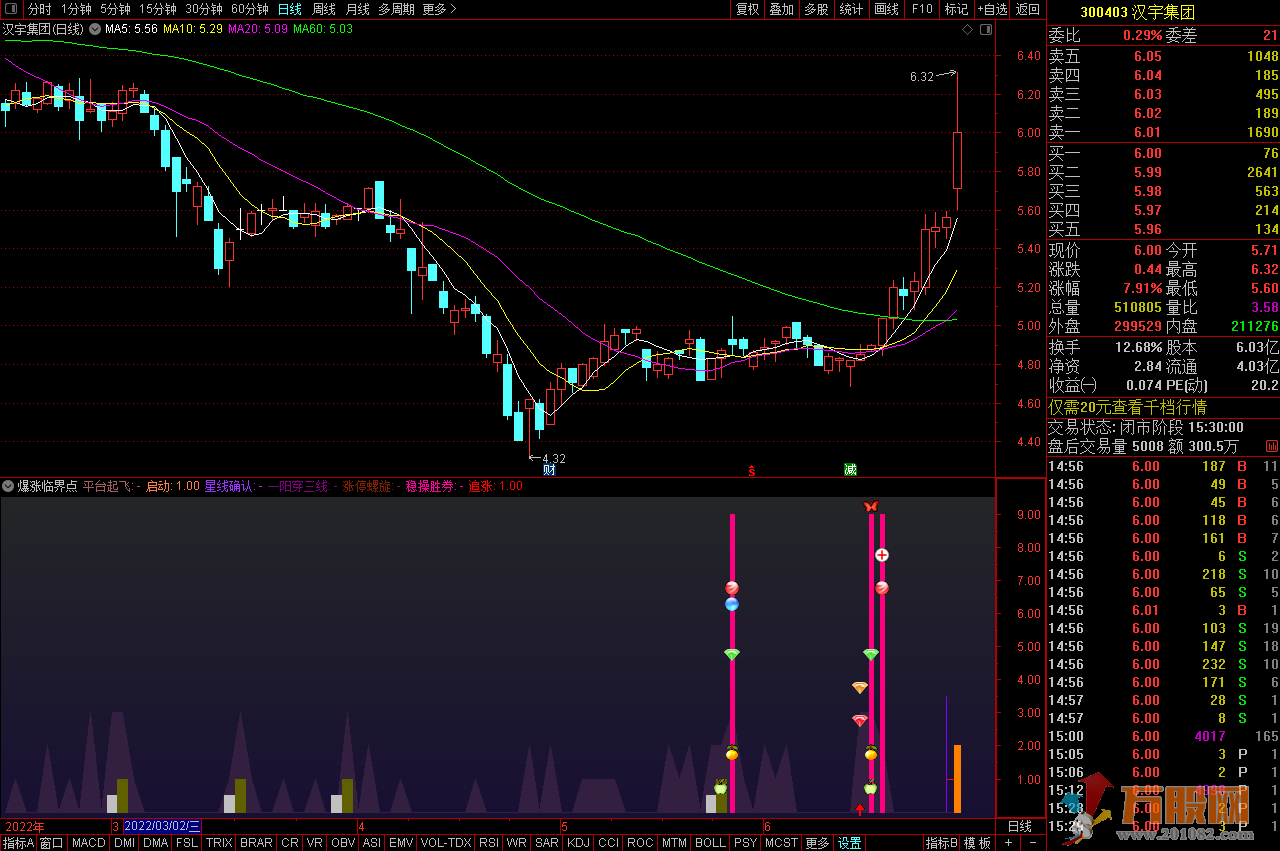Open the 设置 settings in indicator bar
Screen dimensions: 1280x851
coord(849,843)
